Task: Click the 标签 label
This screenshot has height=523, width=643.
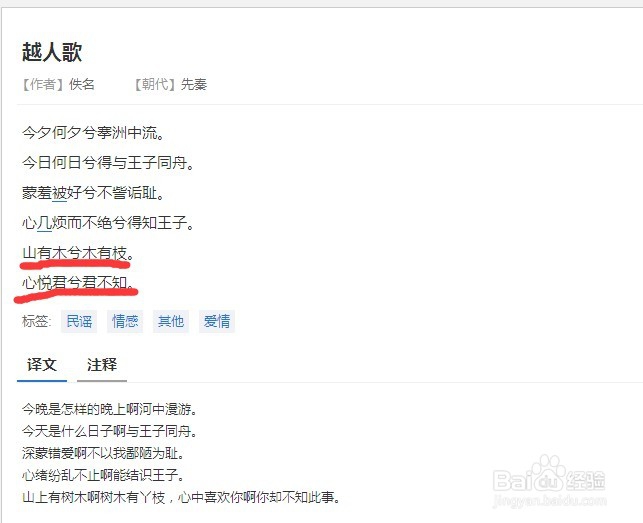Action: point(36,321)
